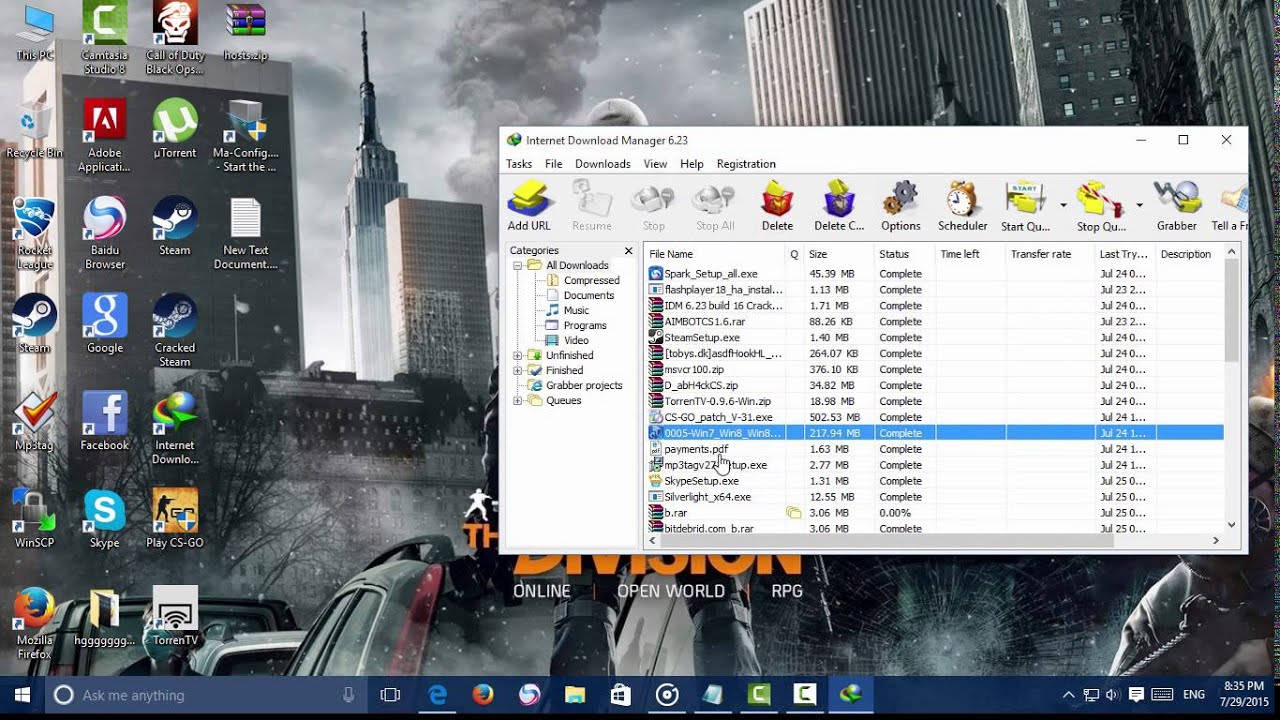Click the Stop Queue toolbar icon

click(x=1101, y=206)
